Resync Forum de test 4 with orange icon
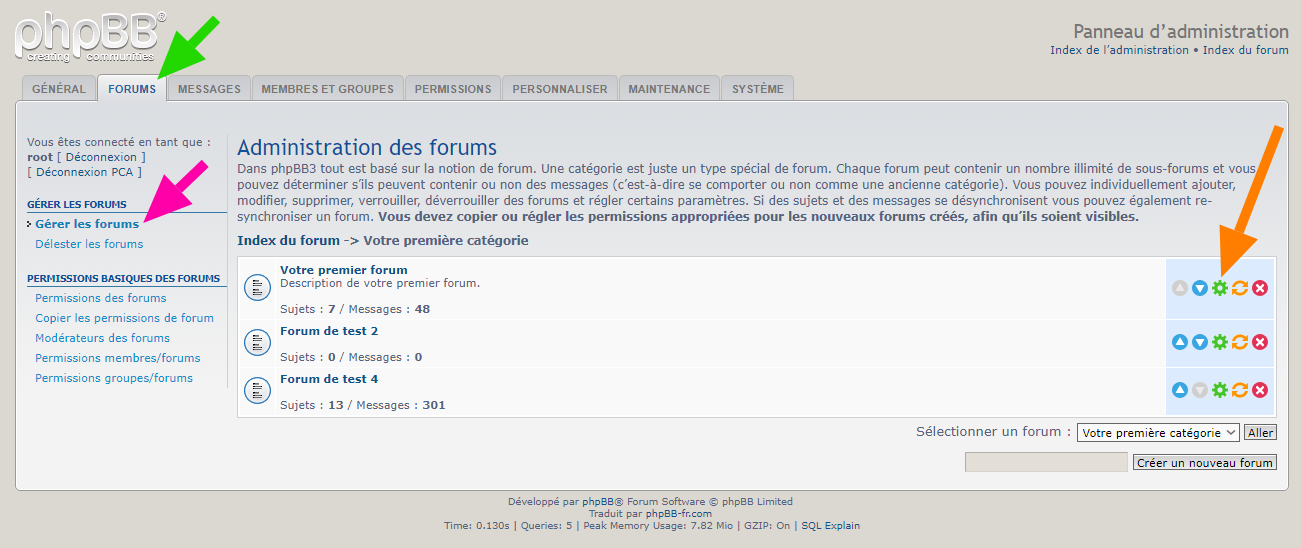 [x=1240, y=390]
